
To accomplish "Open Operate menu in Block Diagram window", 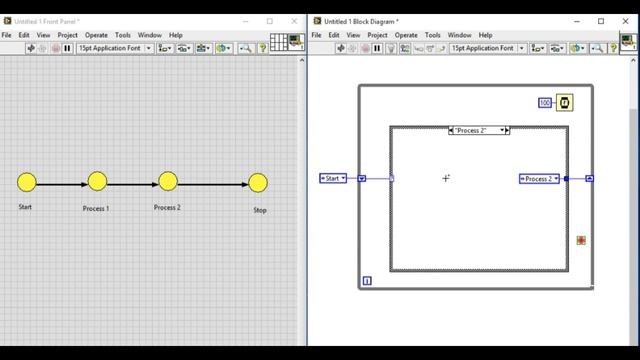I will (x=406, y=35).
